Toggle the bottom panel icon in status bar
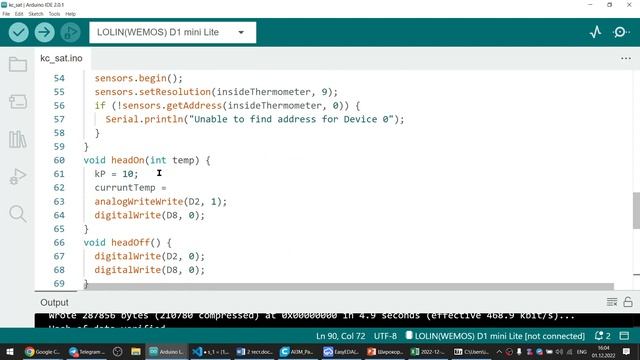640x360 pixels. click(x=624, y=336)
